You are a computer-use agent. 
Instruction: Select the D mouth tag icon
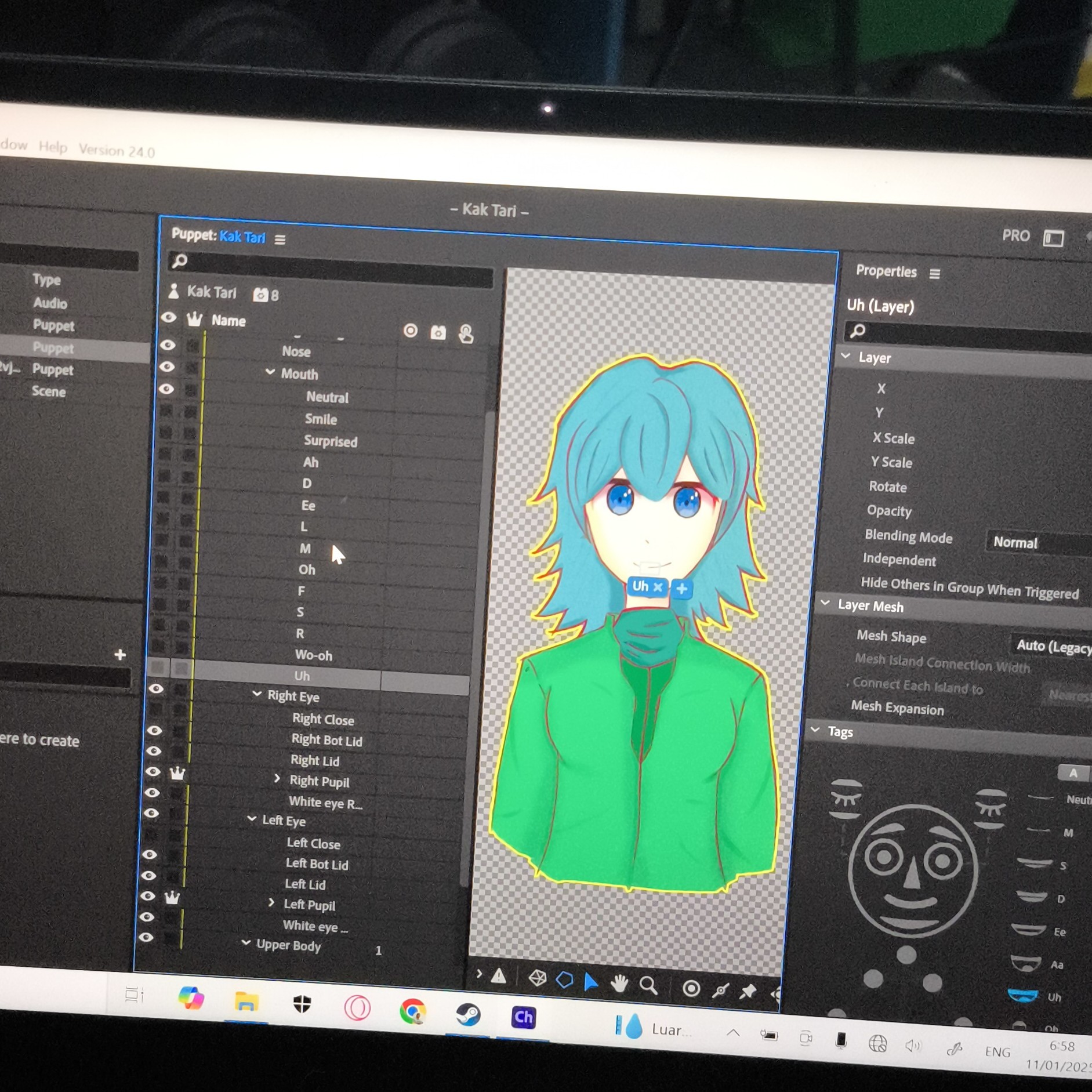click(x=1032, y=897)
